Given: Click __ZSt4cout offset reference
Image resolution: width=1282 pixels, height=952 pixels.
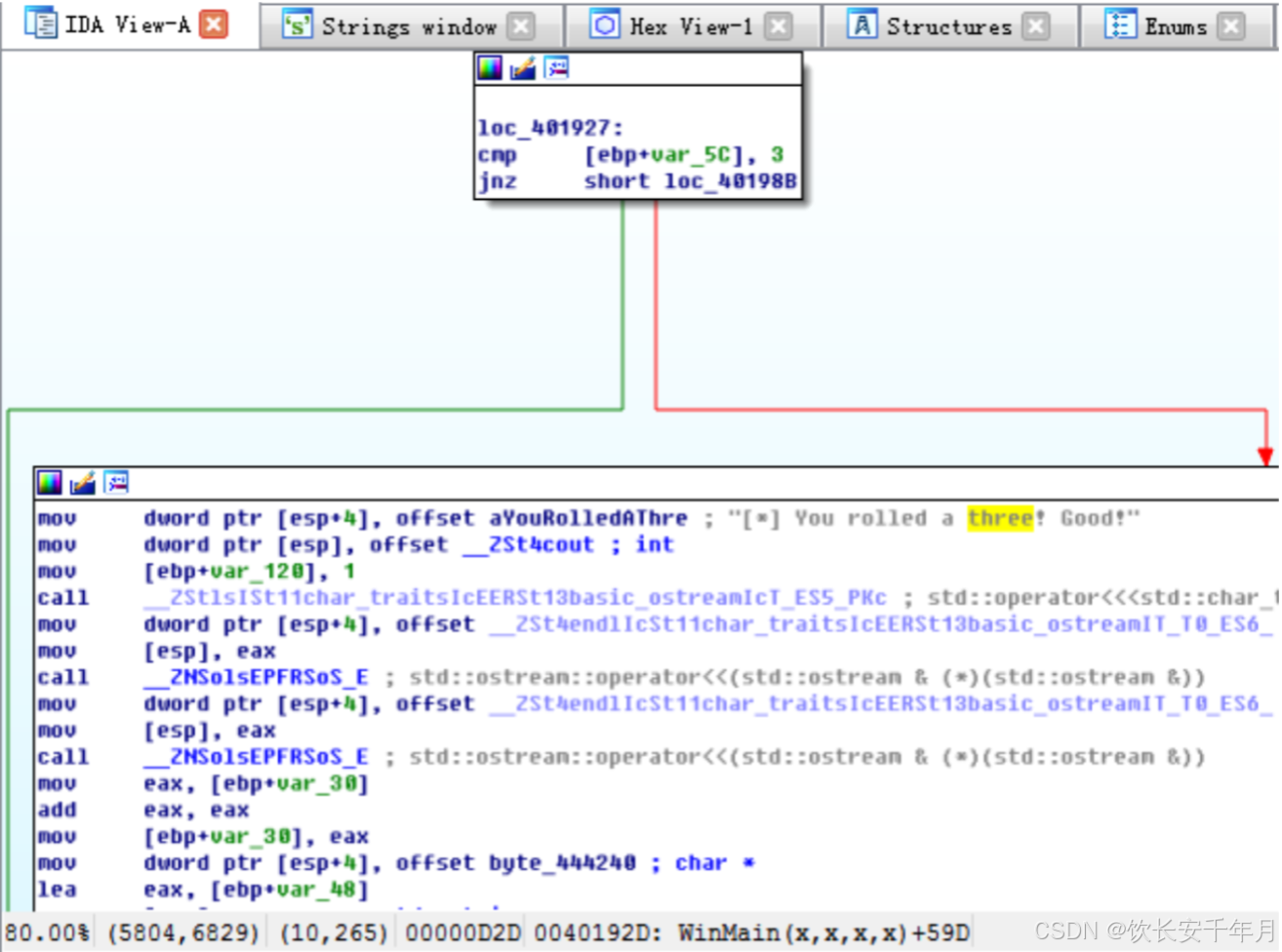Looking at the screenshot, I should pos(528,544).
